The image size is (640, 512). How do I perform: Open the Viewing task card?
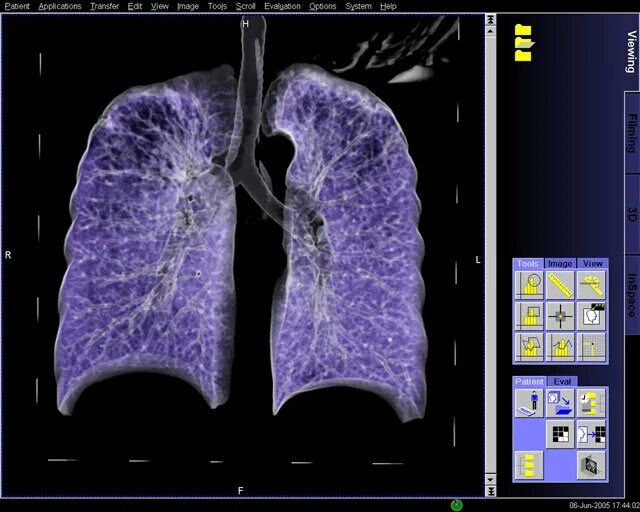pyautogui.click(x=632, y=51)
